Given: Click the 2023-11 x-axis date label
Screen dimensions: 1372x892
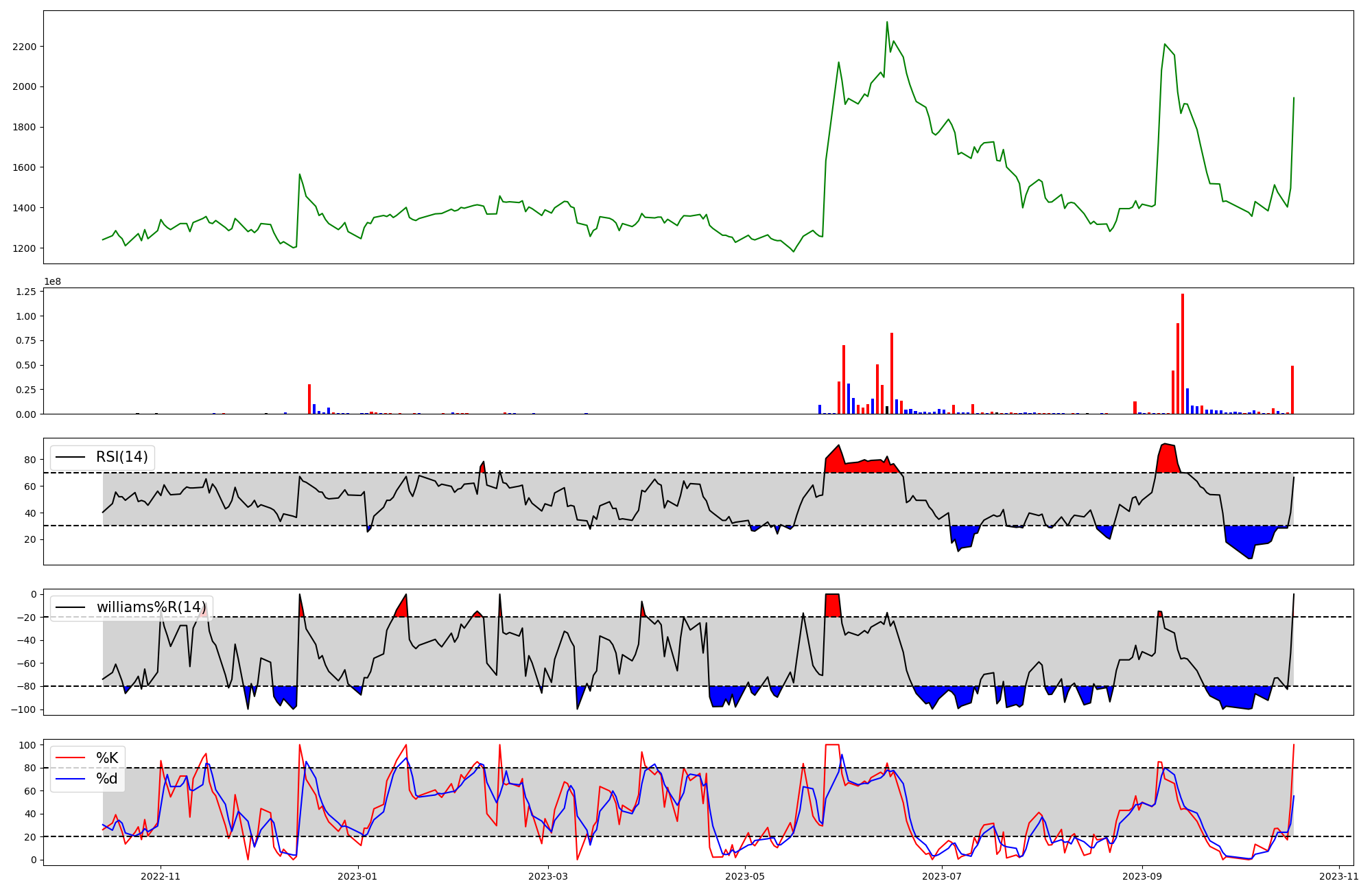Looking at the screenshot, I should click(x=1338, y=876).
